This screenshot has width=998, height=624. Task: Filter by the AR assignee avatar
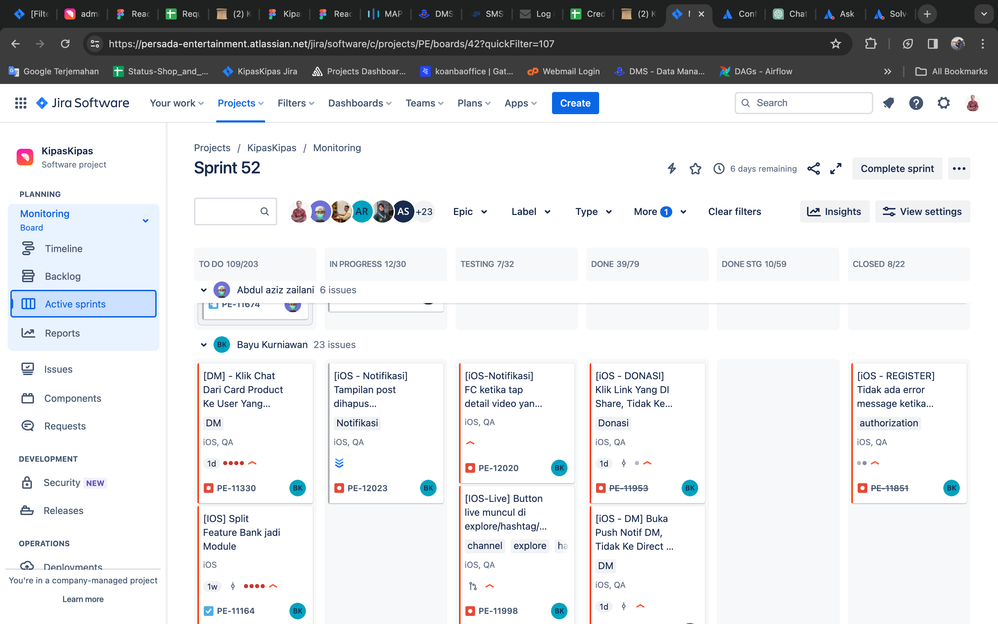click(362, 211)
